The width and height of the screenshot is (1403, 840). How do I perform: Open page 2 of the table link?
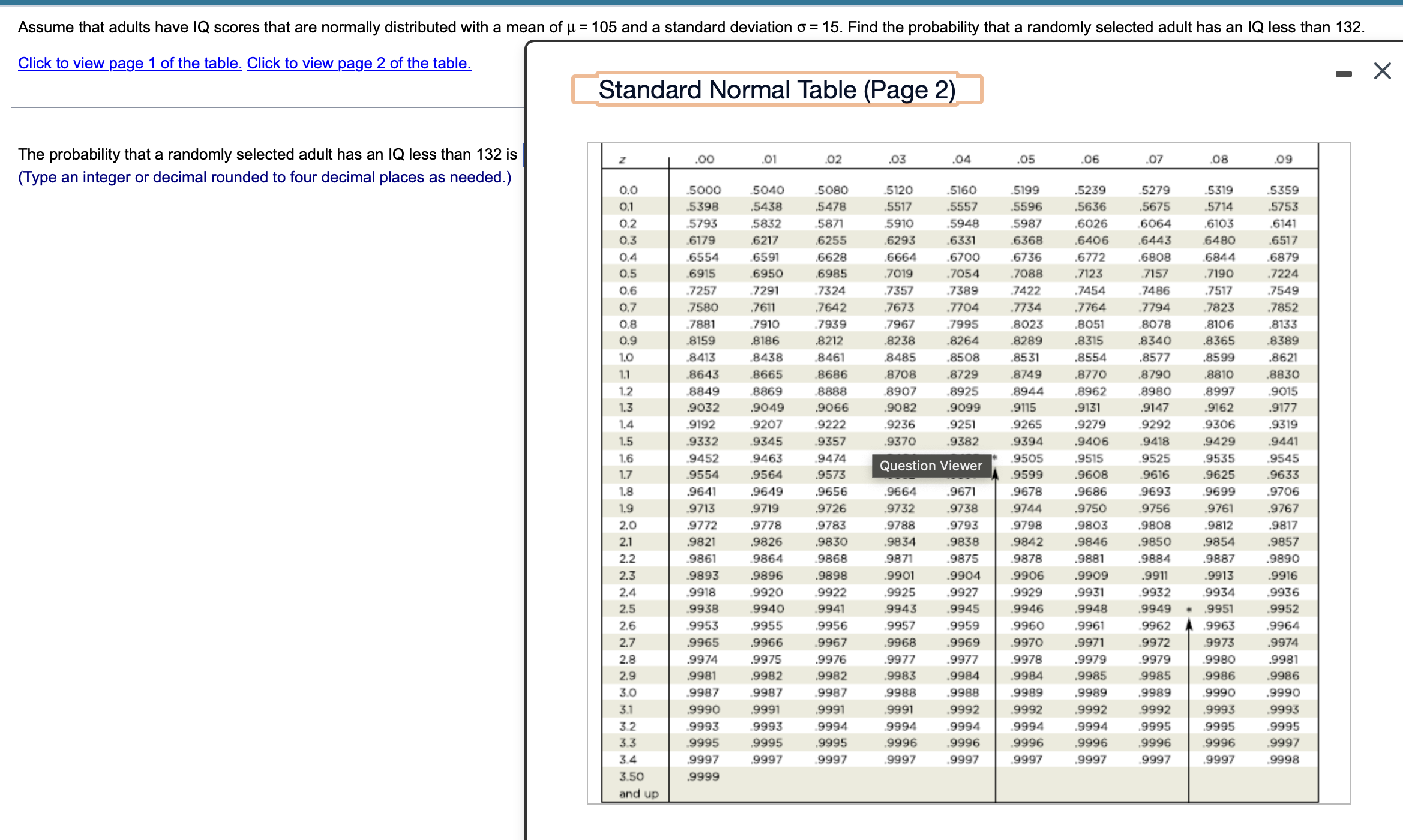coord(359,63)
